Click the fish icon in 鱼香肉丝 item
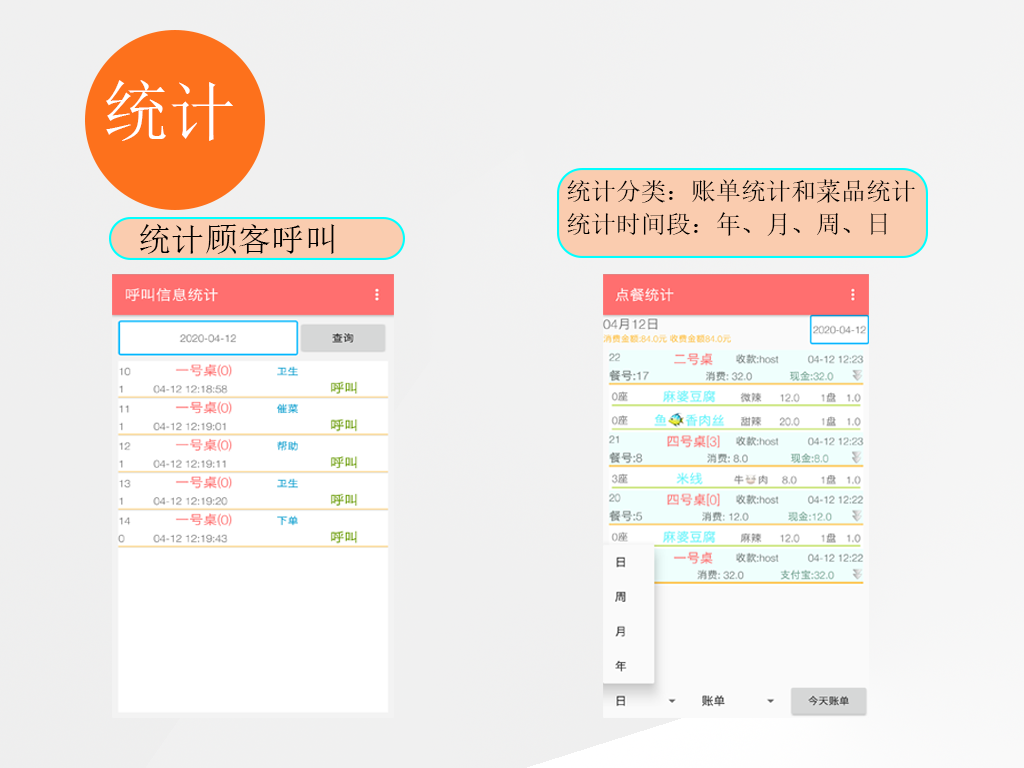This screenshot has height=768, width=1024. [676, 421]
